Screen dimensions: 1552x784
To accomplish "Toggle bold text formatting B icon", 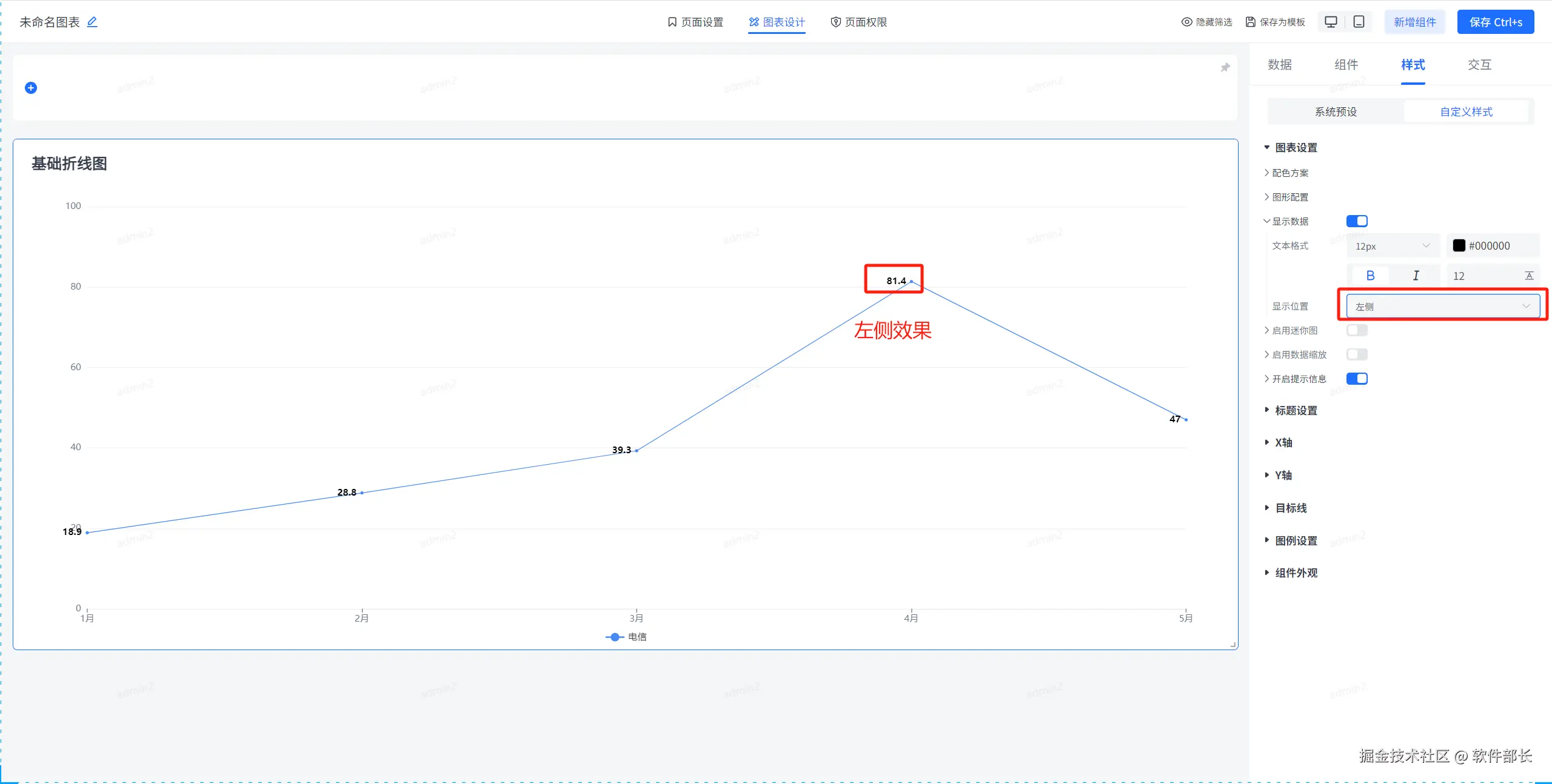I will pos(1370,276).
